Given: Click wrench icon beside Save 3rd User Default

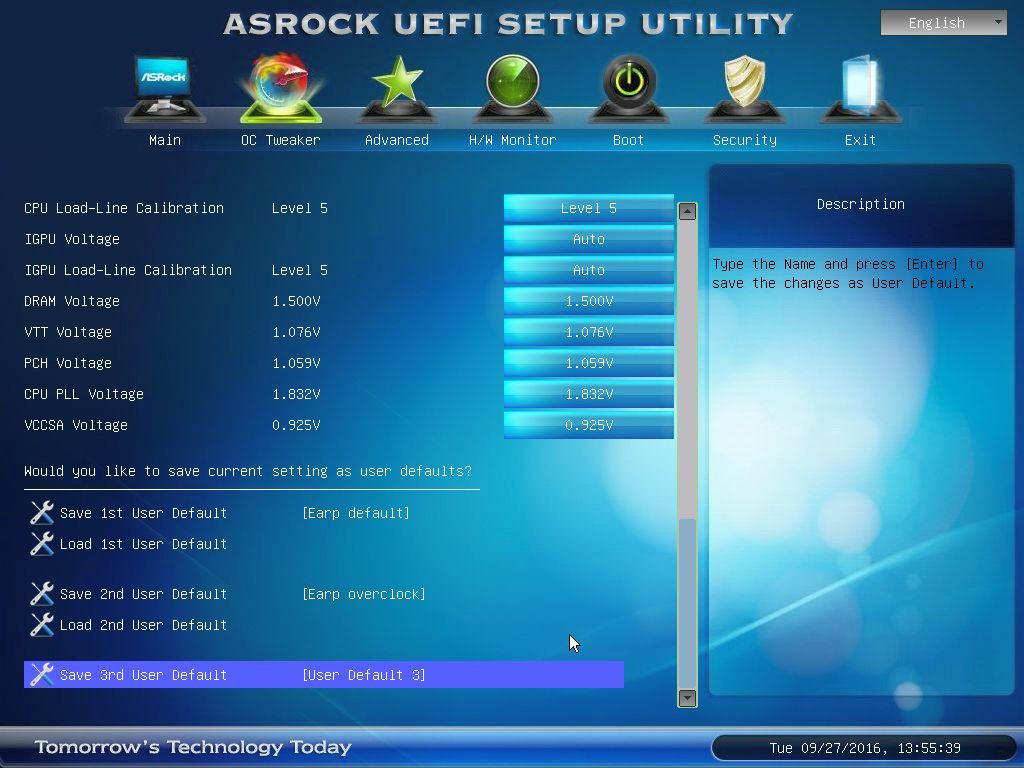Looking at the screenshot, I should [42, 675].
